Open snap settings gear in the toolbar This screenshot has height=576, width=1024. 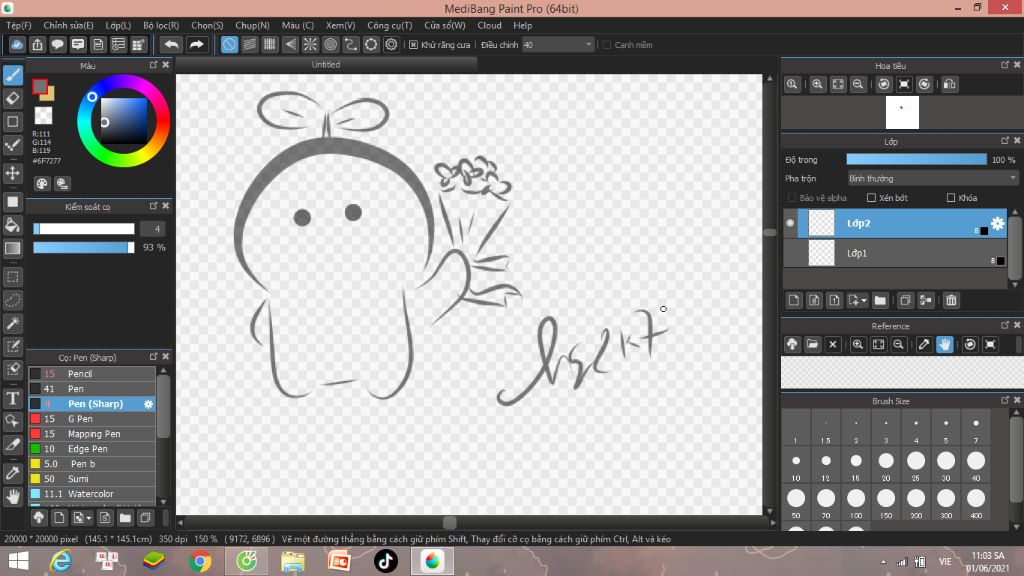[391, 44]
